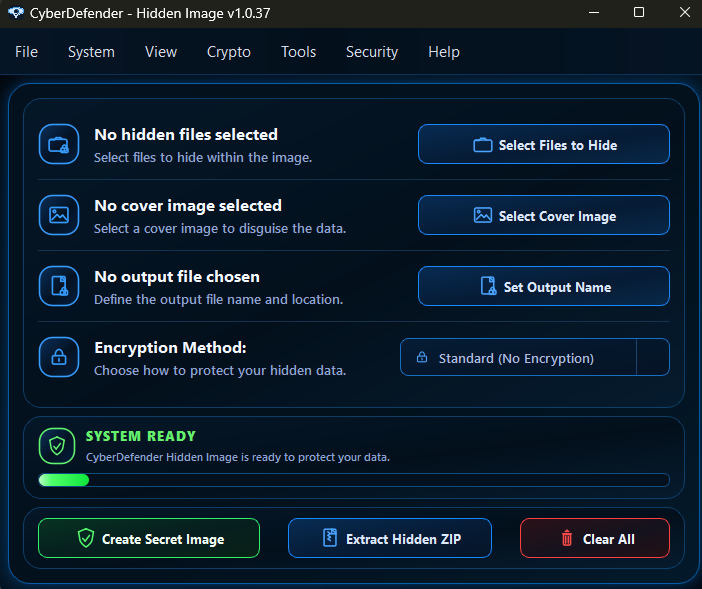
Task: Click the green progress bar
Action: coord(354,480)
